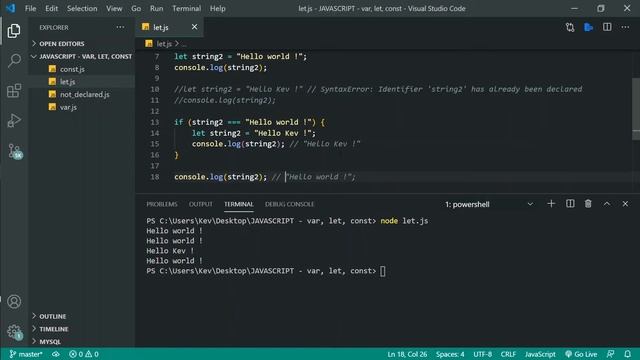Open the Manage gear icon
The width and height of the screenshot is (640, 360).
(x=14, y=331)
